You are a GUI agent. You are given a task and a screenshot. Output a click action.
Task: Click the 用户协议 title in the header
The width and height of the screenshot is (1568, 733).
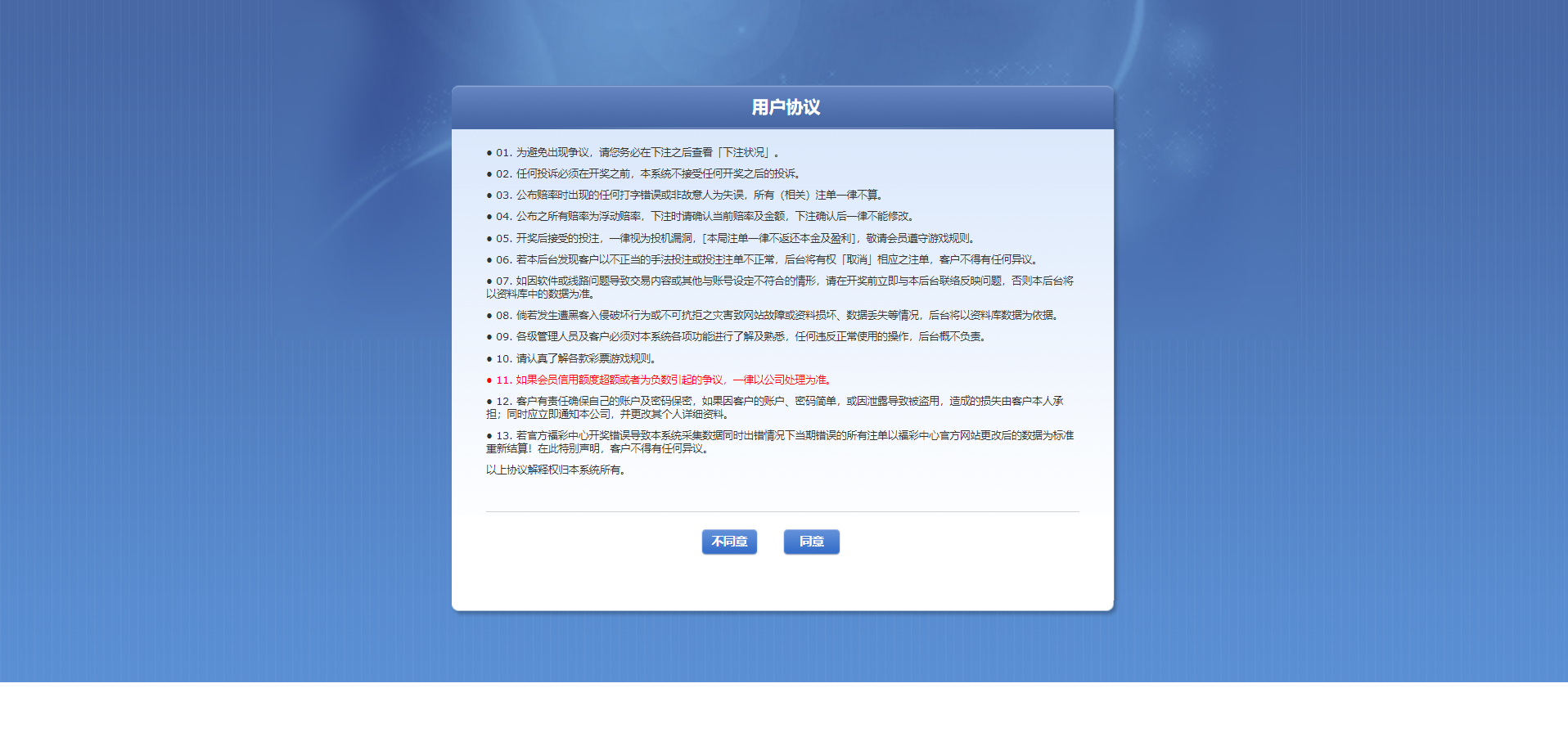(786, 107)
